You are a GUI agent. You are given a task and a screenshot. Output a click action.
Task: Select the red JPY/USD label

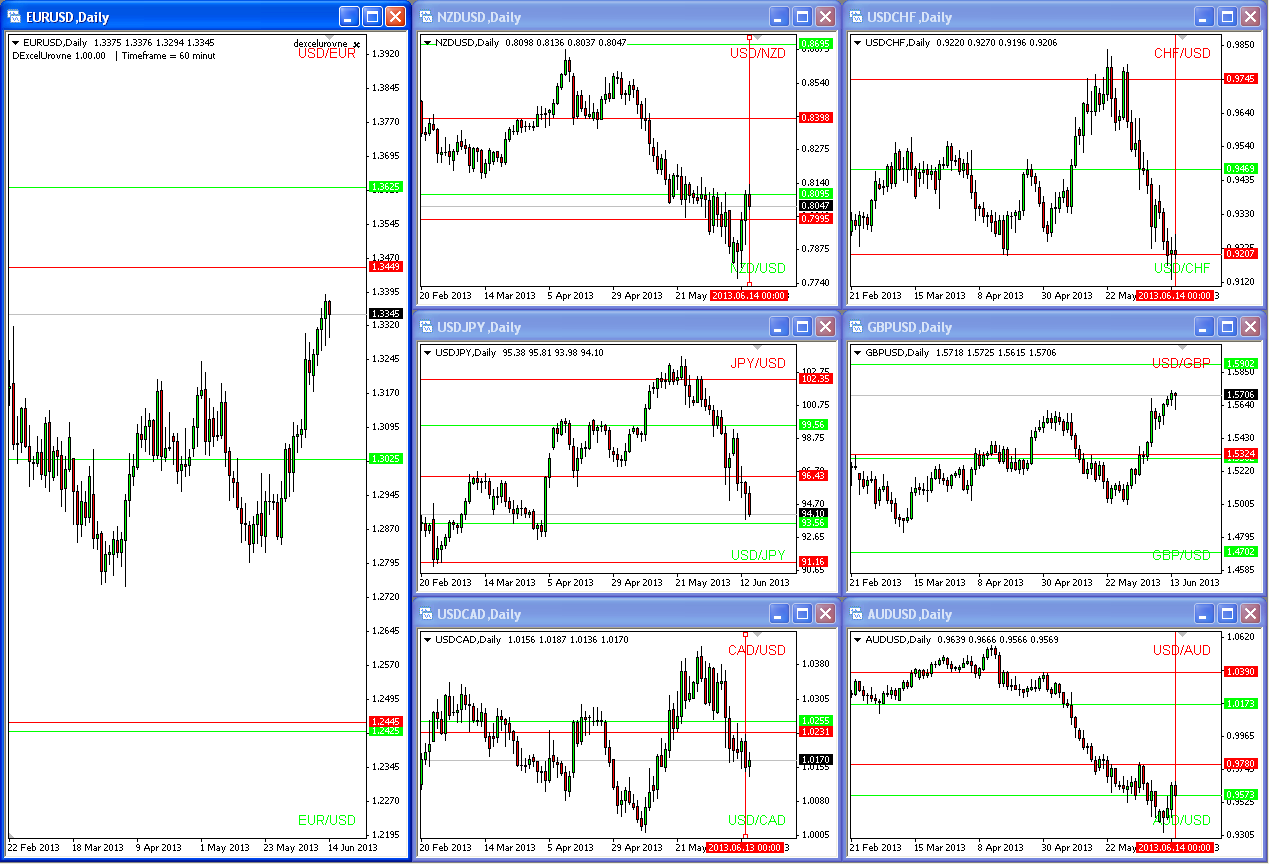[x=758, y=363]
